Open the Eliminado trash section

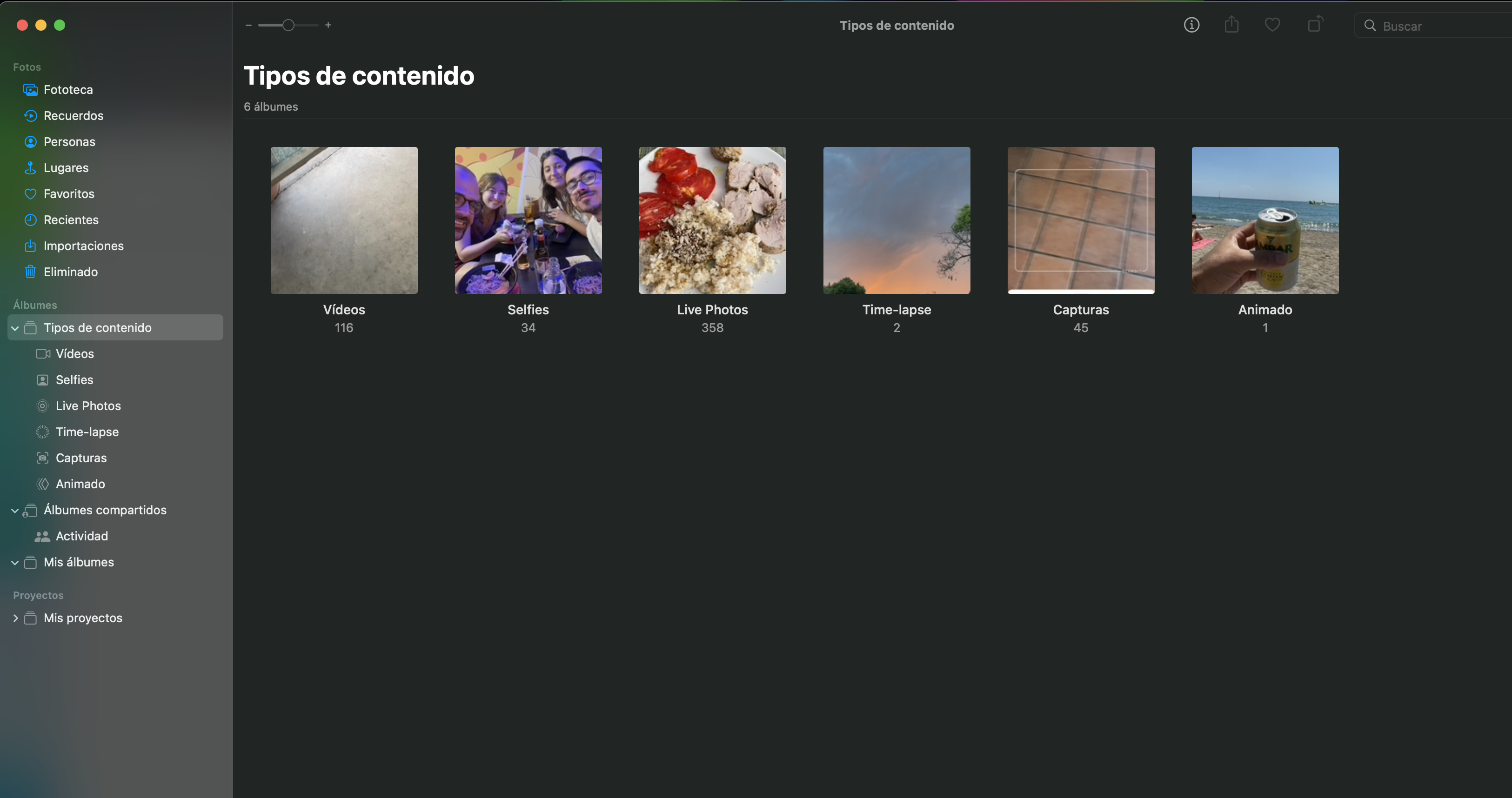(70, 272)
